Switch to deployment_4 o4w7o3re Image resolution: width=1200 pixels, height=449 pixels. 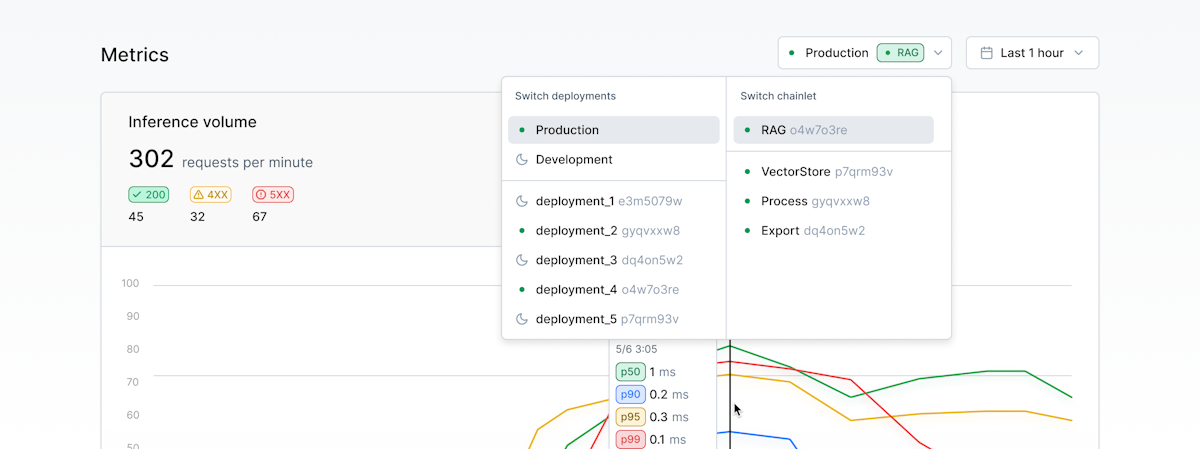[x=613, y=290]
